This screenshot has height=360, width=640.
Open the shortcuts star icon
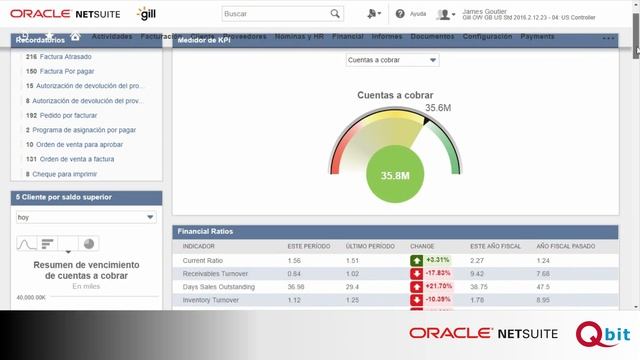point(49,36)
